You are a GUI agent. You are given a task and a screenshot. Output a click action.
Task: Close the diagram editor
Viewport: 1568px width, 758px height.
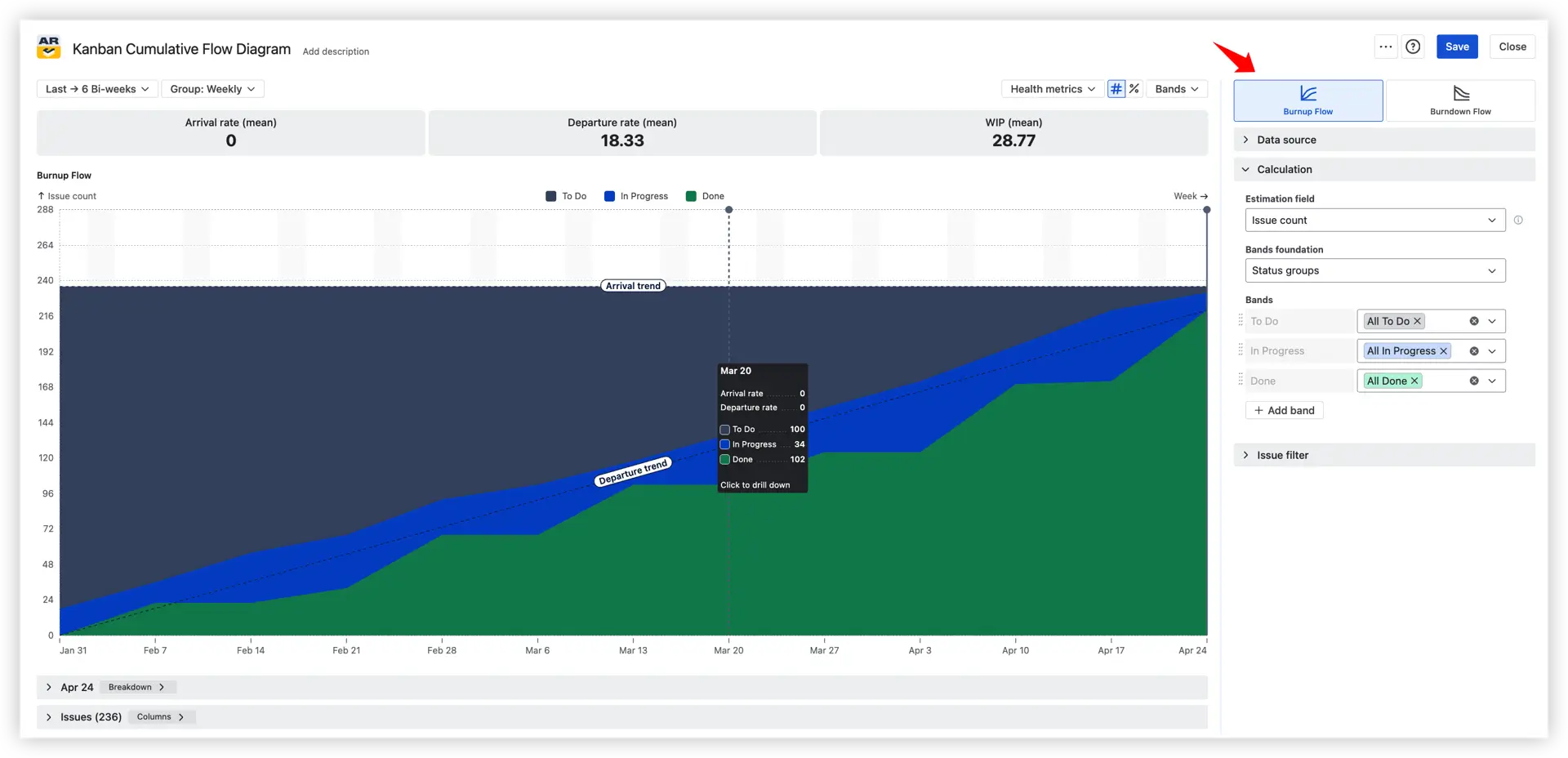[1512, 47]
